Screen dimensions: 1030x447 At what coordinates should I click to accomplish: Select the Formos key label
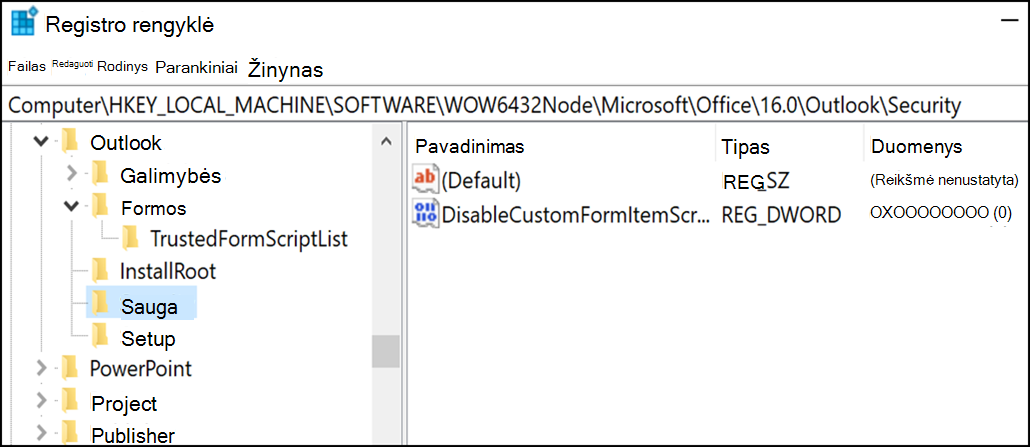pyautogui.click(x=154, y=208)
